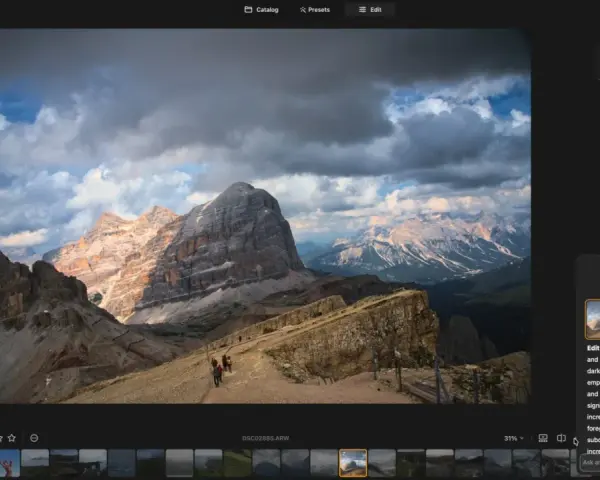Image resolution: width=600 pixels, height=480 pixels.
Task: Open thumbnail immediately left of the highlighted one
Action: coord(324,463)
